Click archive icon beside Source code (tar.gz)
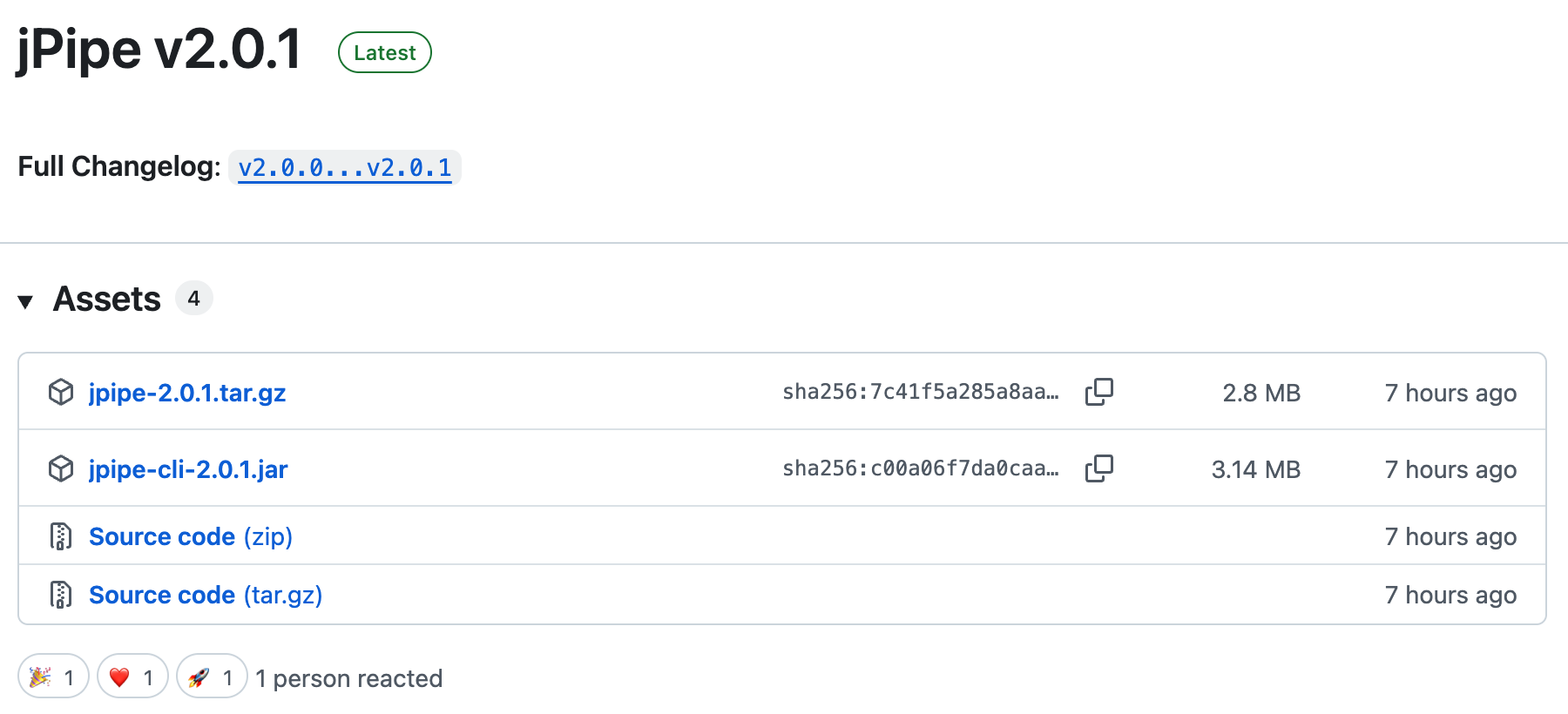 point(61,595)
